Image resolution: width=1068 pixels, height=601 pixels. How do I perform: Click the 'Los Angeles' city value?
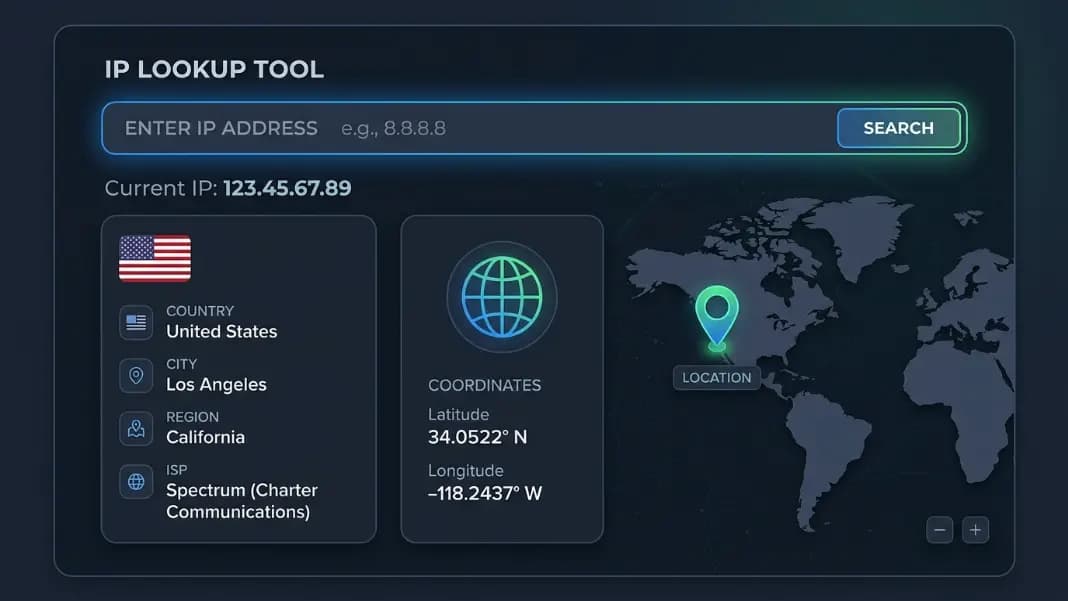[x=217, y=384]
